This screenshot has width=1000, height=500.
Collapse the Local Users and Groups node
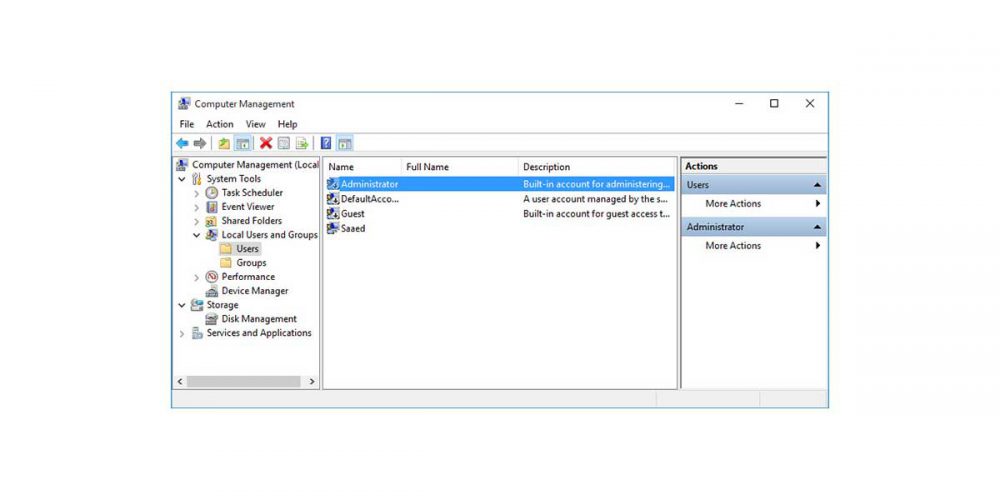tap(197, 235)
